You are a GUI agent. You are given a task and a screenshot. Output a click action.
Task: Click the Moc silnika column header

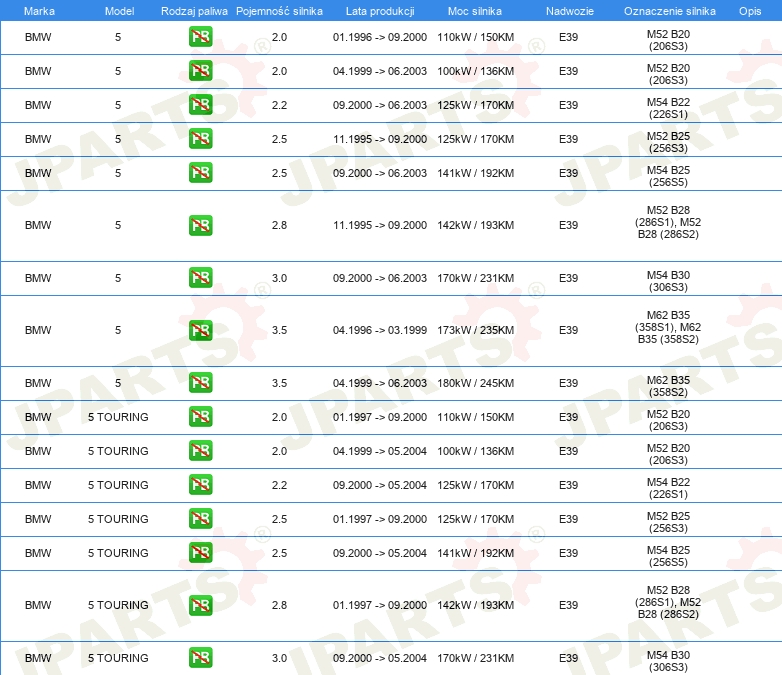475,10
